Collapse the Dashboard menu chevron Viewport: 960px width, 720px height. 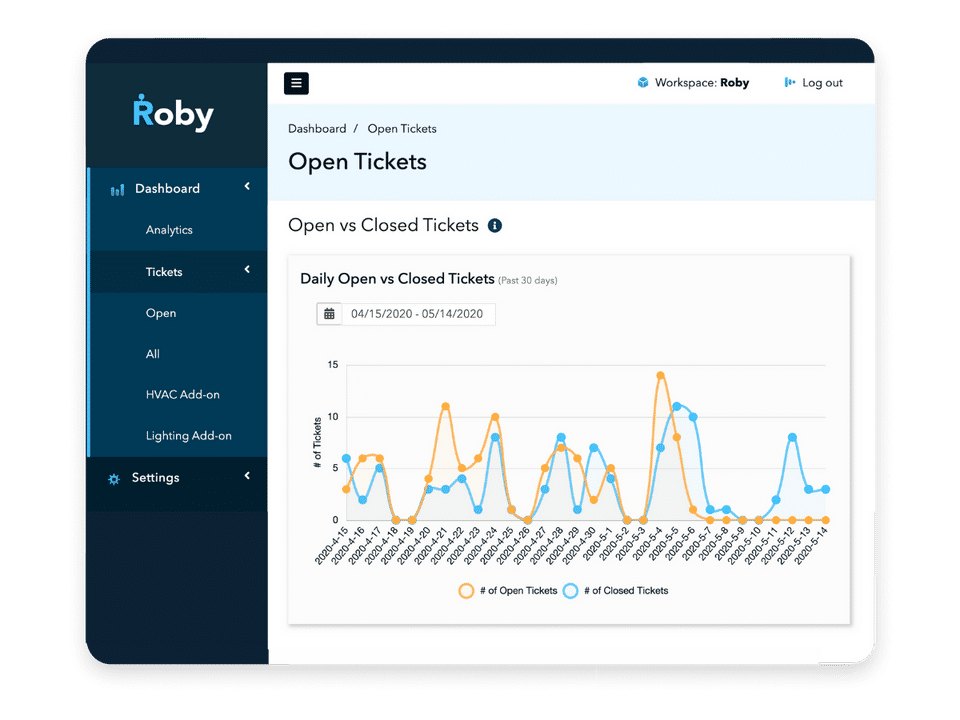point(247,186)
